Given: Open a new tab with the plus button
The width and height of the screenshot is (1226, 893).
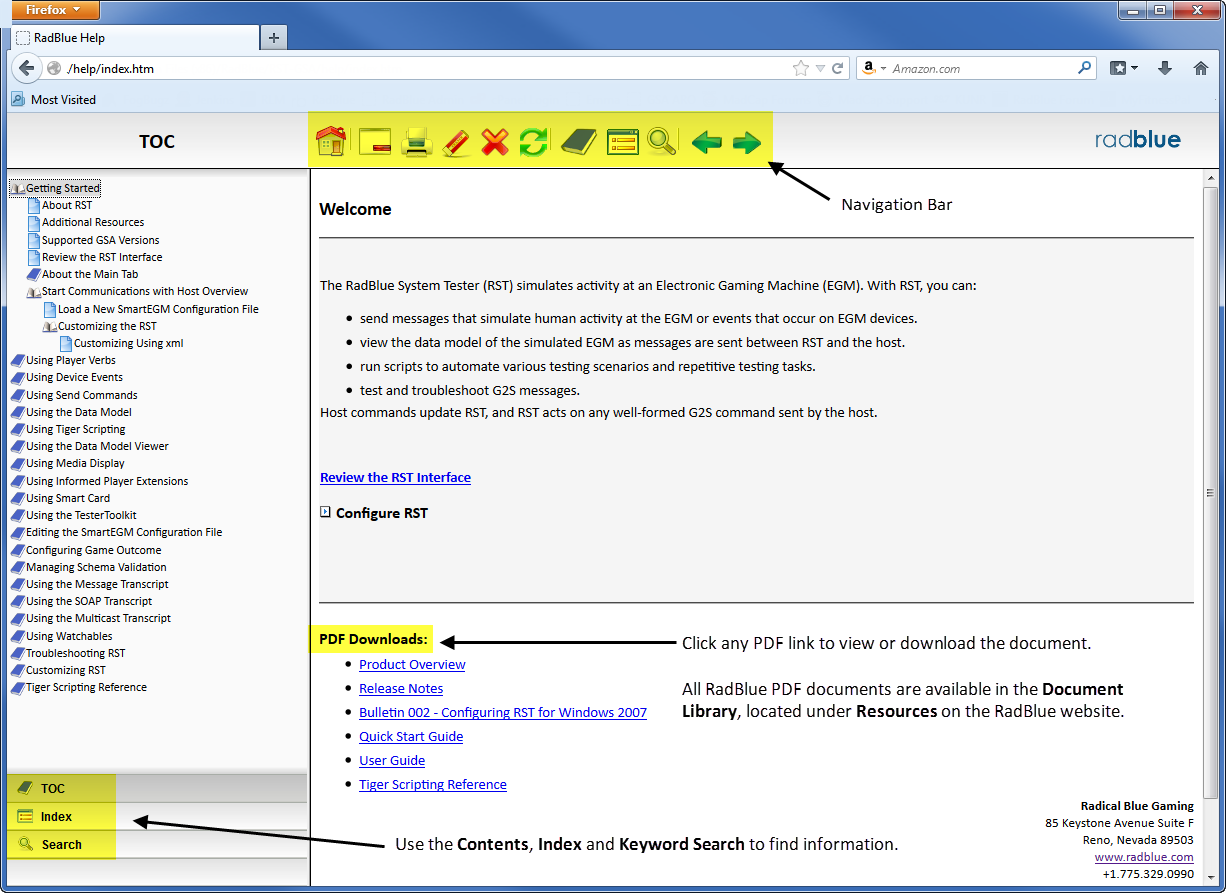Looking at the screenshot, I should click(x=274, y=38).
